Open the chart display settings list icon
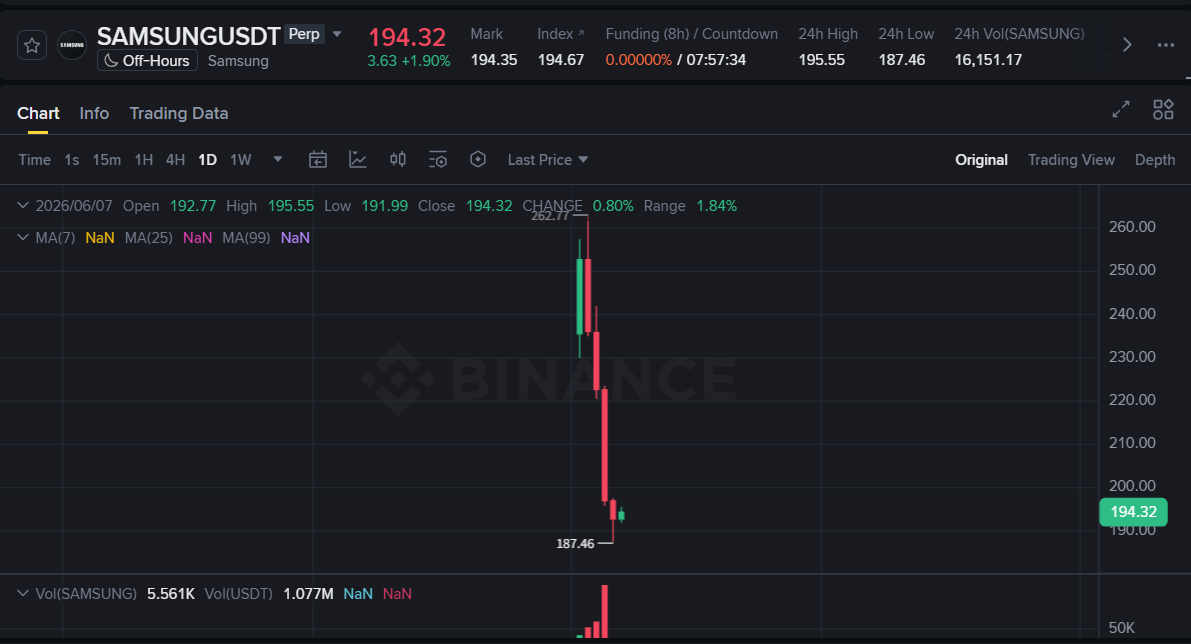Image resolution: width=1191 pixels, height=644 pixels. [438, 159]
